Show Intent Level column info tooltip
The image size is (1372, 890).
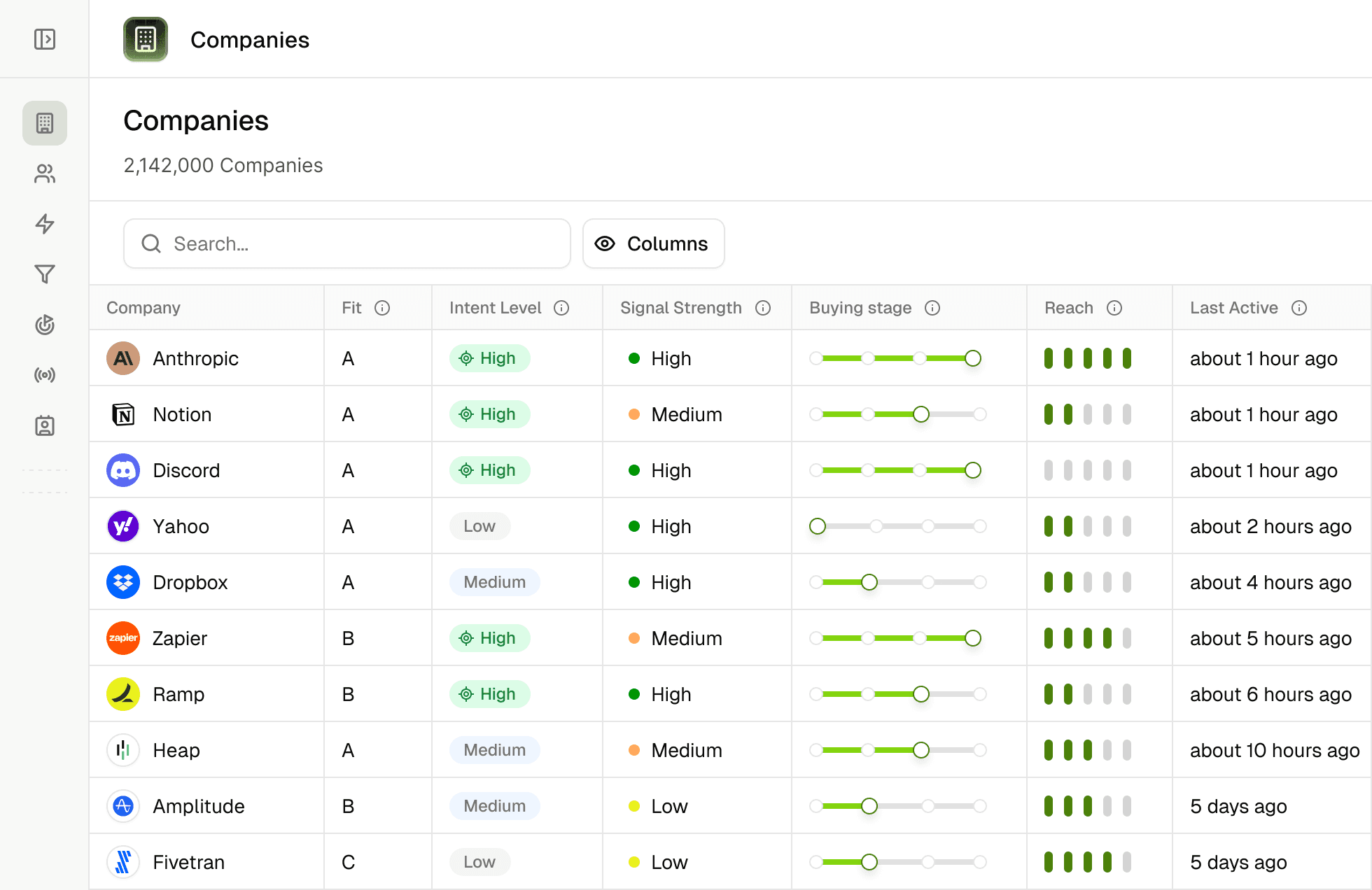point(561,308)
